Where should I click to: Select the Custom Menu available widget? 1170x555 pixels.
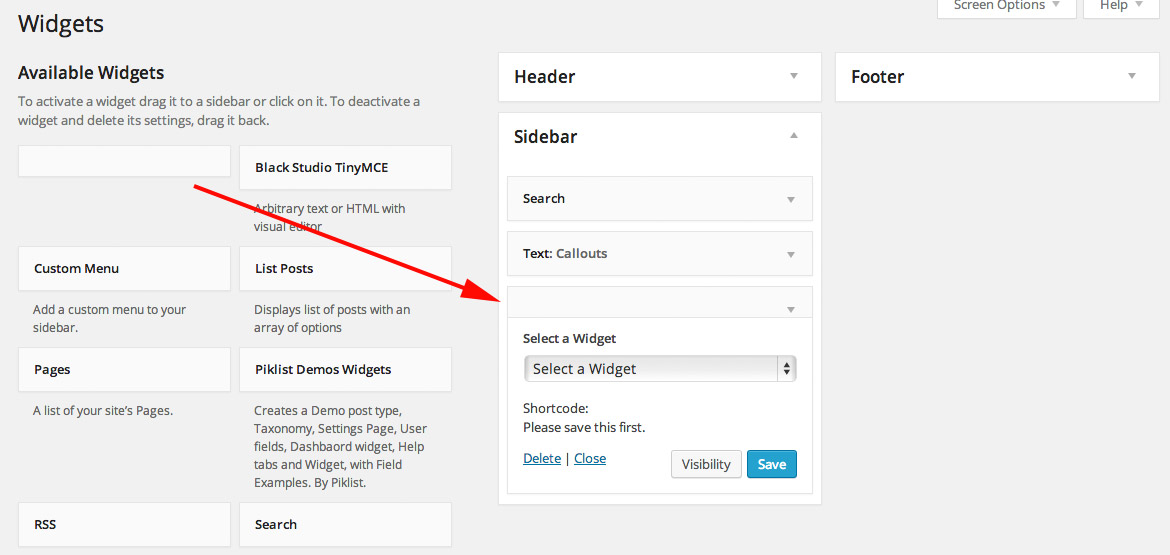pos(124,269)
